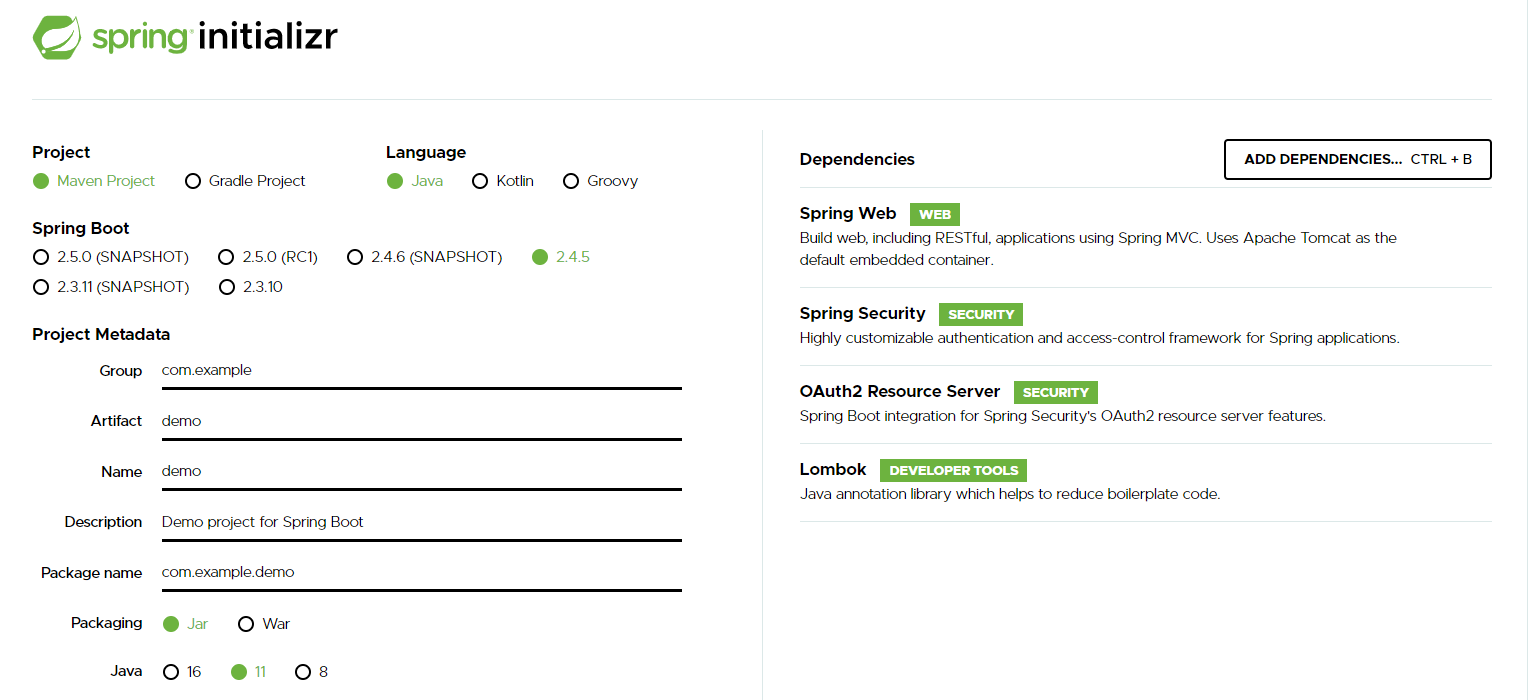1538x700 pixels.
Task: Click the Spring Web description text
Action: [1098, 249]
